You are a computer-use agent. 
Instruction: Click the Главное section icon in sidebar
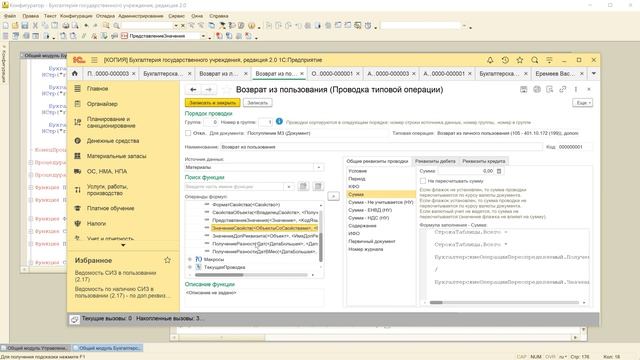[78, 89]
